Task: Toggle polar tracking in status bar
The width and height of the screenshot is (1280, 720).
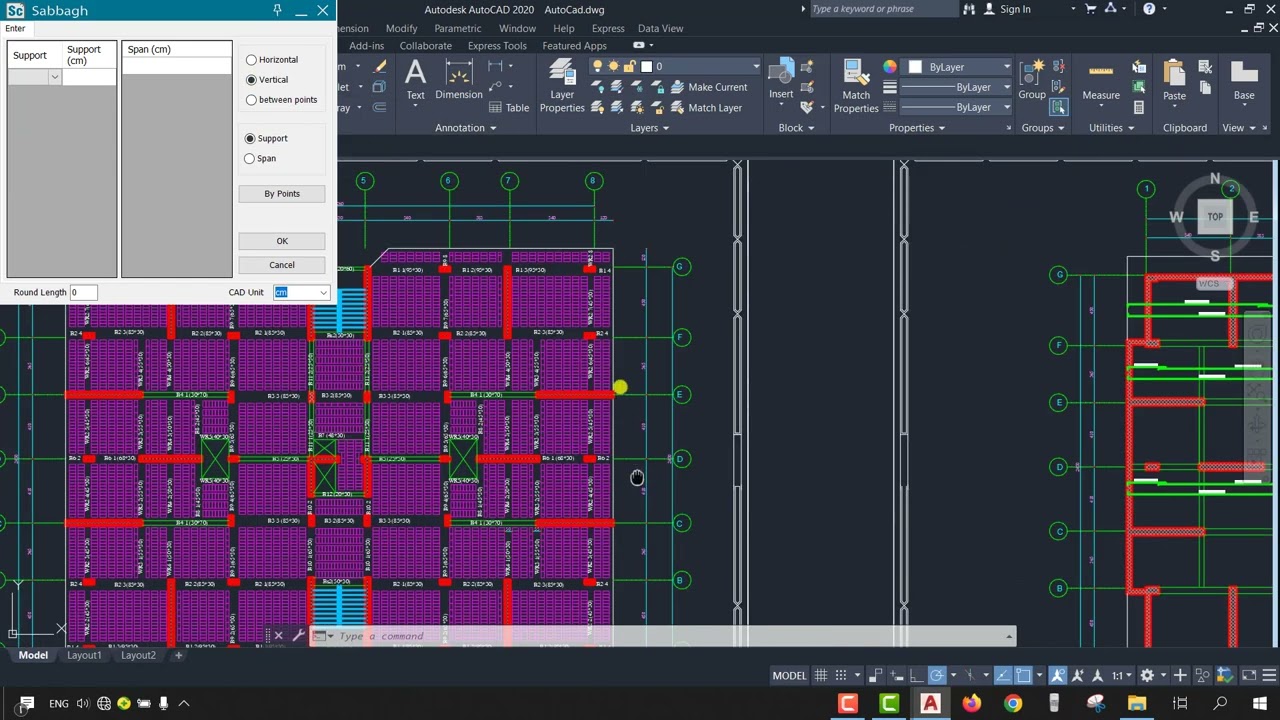Action: click(937, 675)
